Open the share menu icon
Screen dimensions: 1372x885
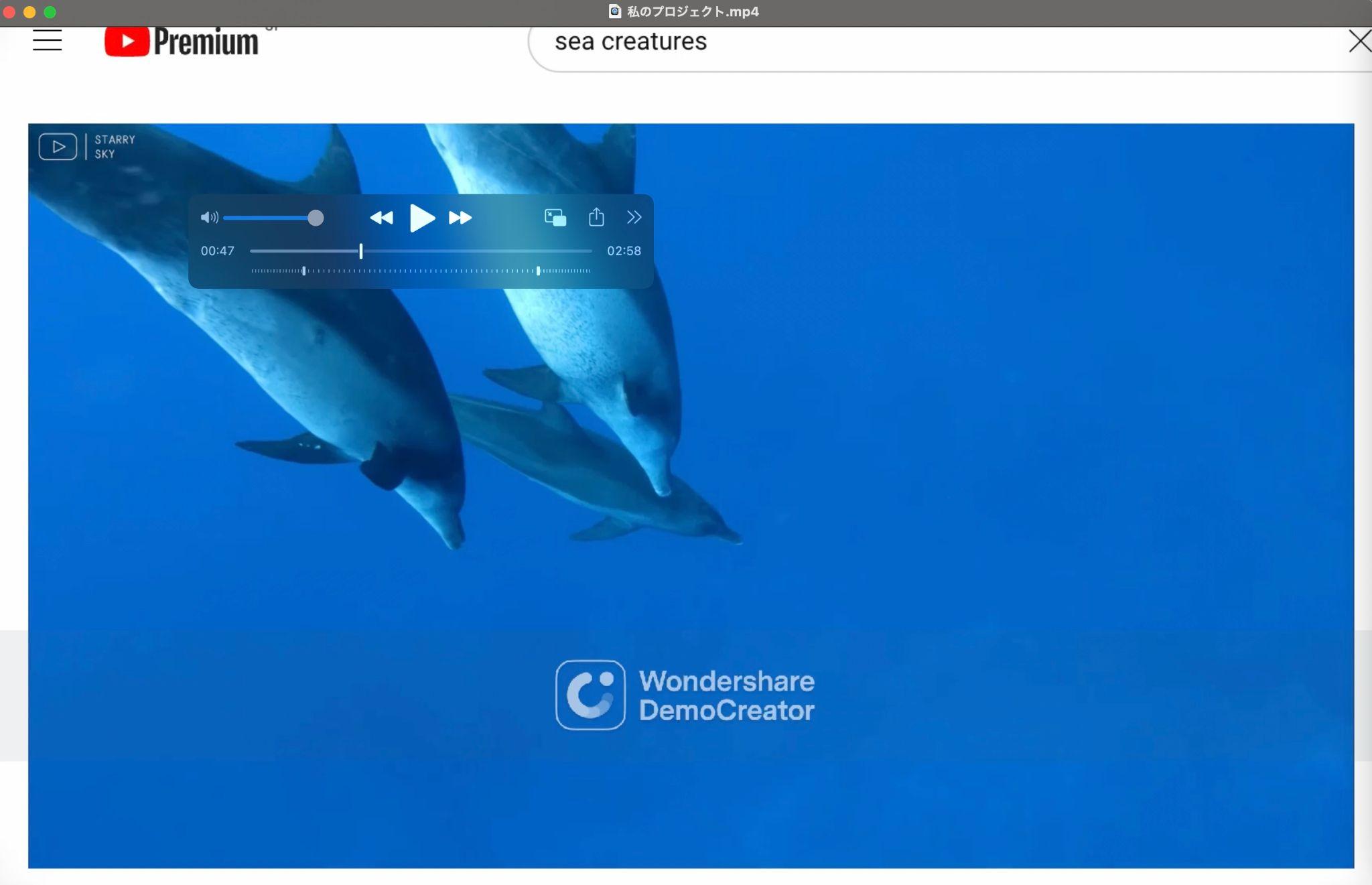click(x=596, y=216)
